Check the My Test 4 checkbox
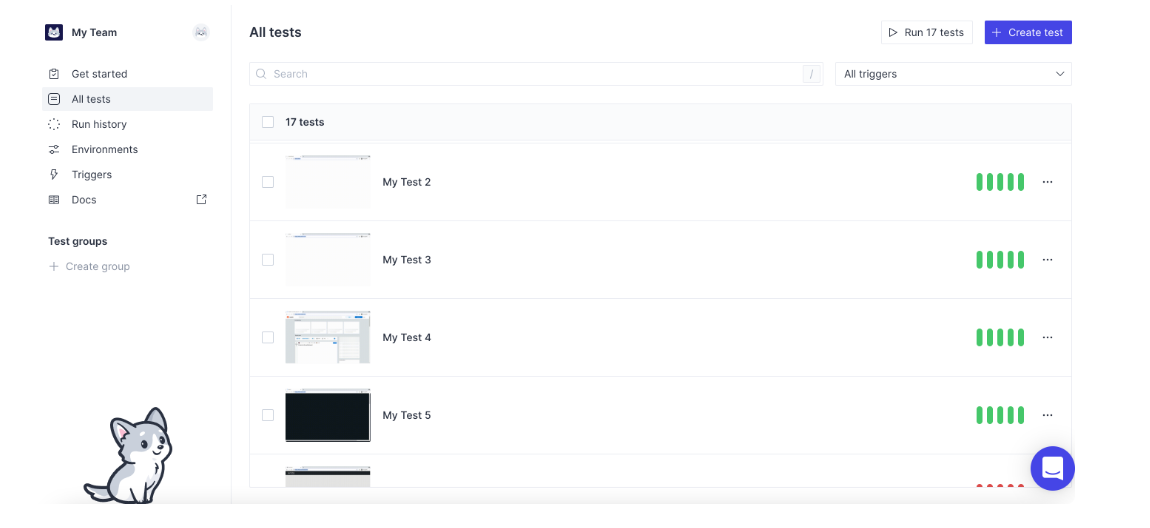Screen dimensions: 1150x528 coord(268,337)
